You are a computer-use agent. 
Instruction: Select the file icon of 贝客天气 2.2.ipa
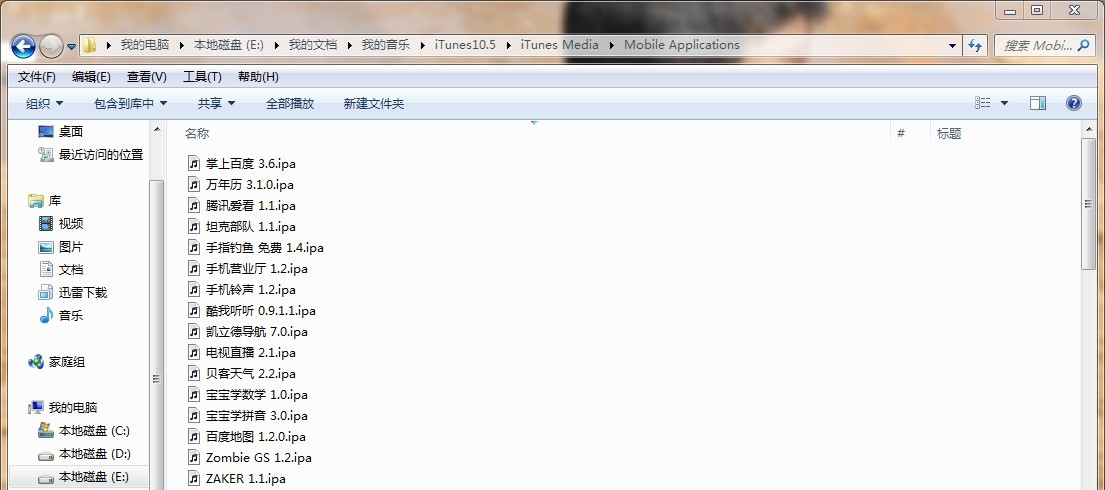coord(194,373)
